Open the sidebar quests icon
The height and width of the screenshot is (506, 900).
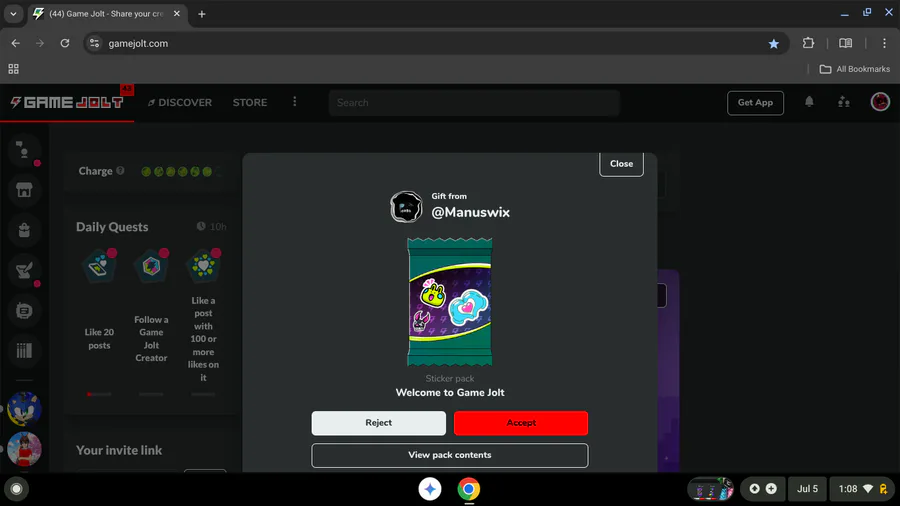pos(24,270)
